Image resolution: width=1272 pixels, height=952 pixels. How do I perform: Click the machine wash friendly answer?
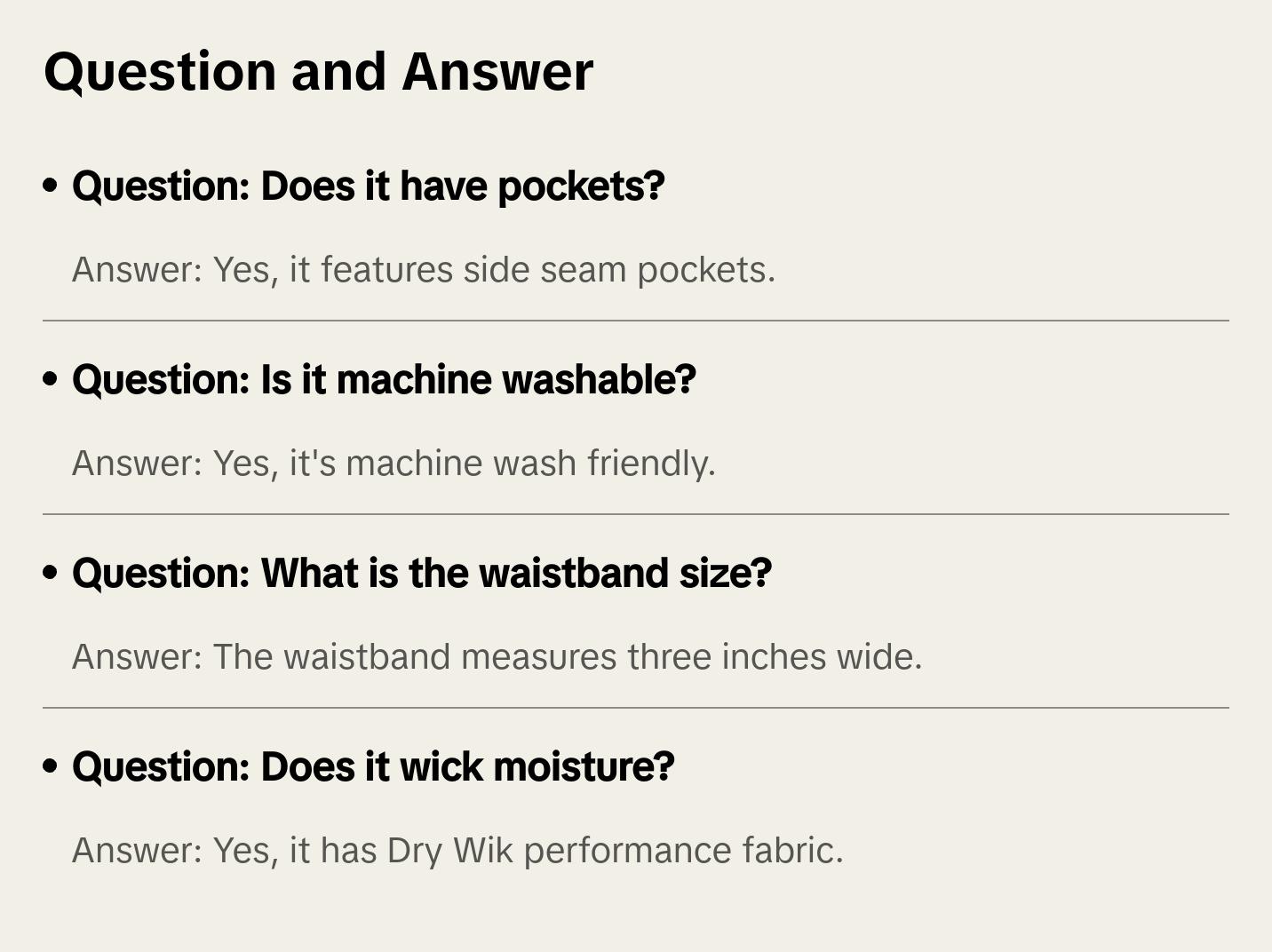(394, 464)
